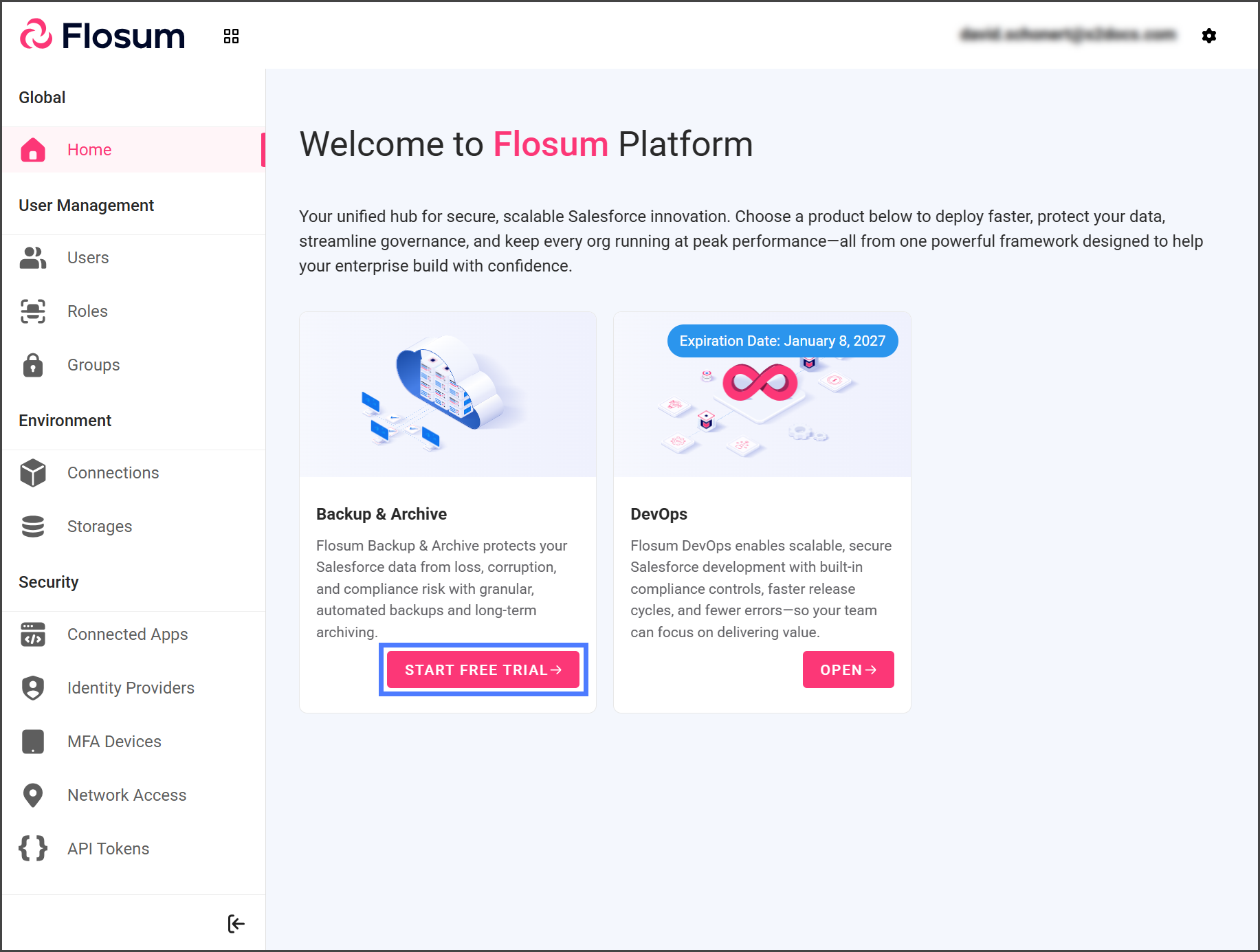Open the DevOps product
This screenshot has width=1260, height=952.
click(848, 669)
